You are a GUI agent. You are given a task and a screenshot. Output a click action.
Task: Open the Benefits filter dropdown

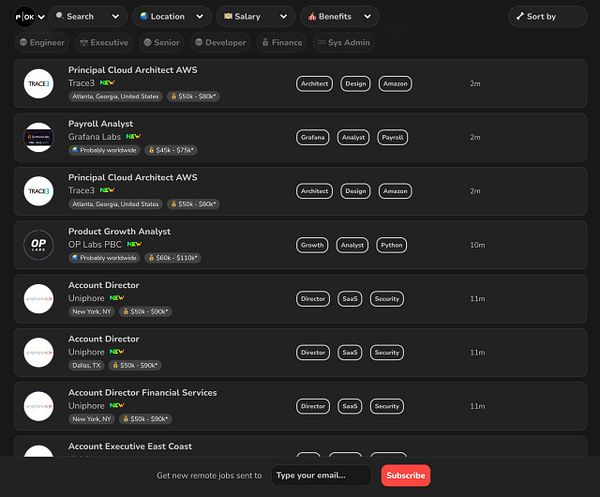(340, 16)
